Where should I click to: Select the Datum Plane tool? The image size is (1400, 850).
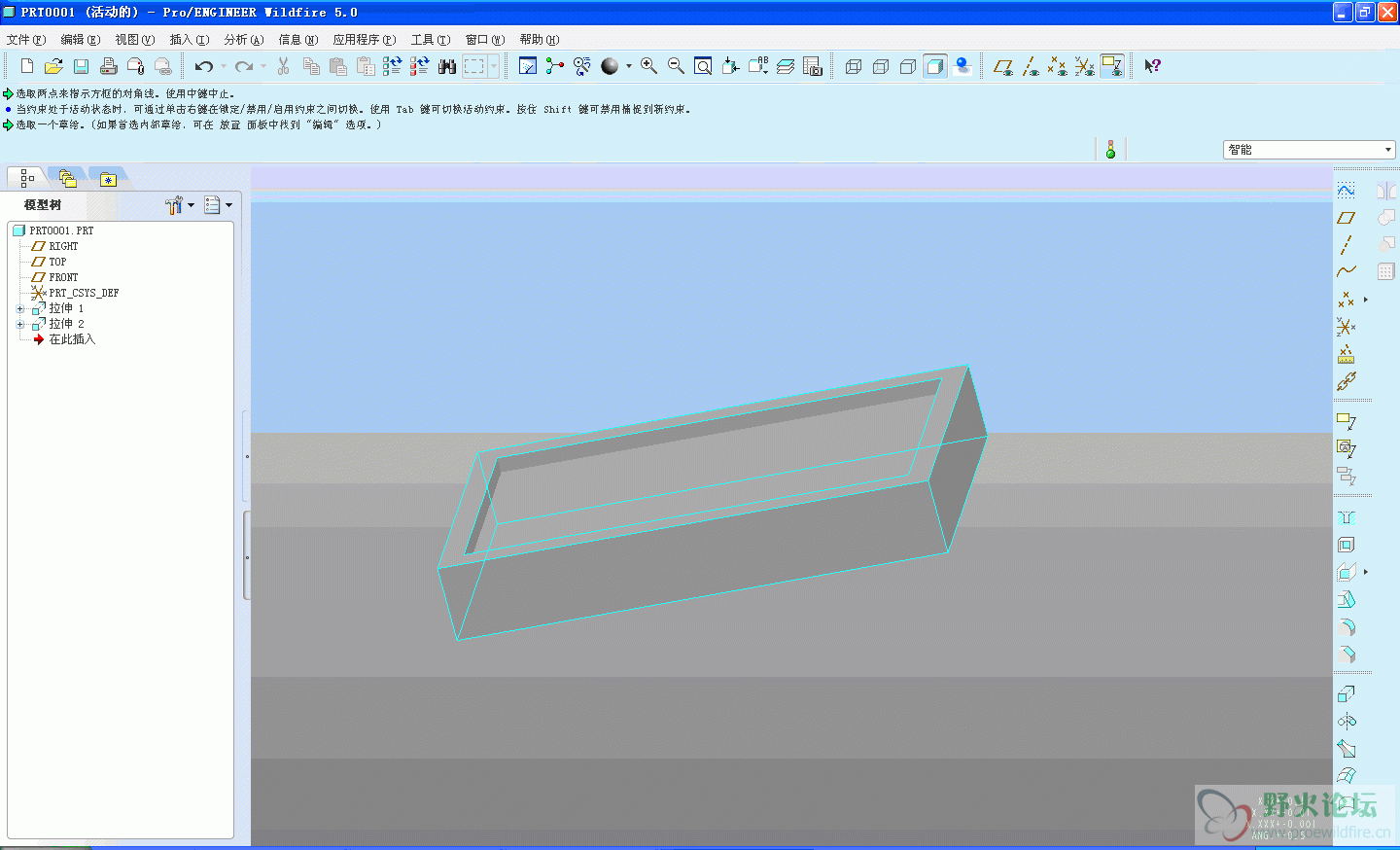click(1347, 218)
